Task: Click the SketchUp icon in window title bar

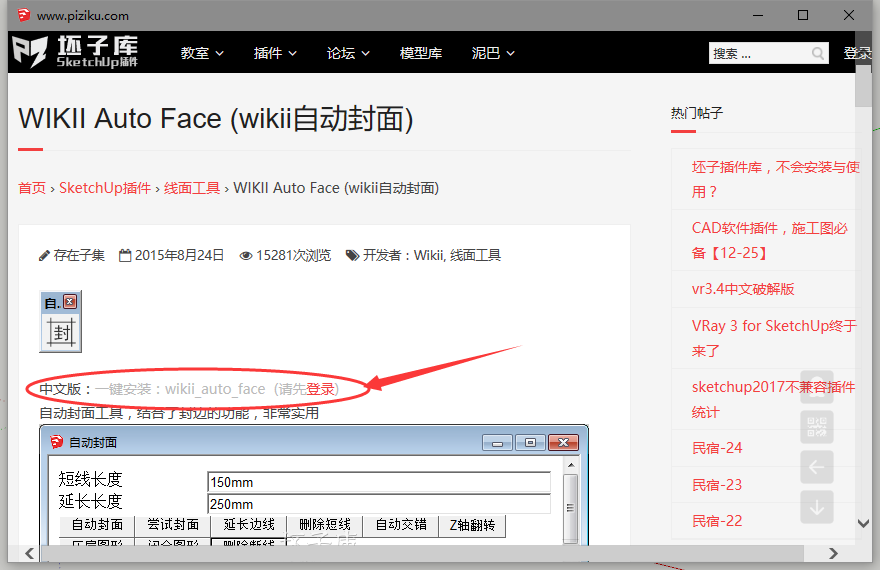Action: click(24, 15)
